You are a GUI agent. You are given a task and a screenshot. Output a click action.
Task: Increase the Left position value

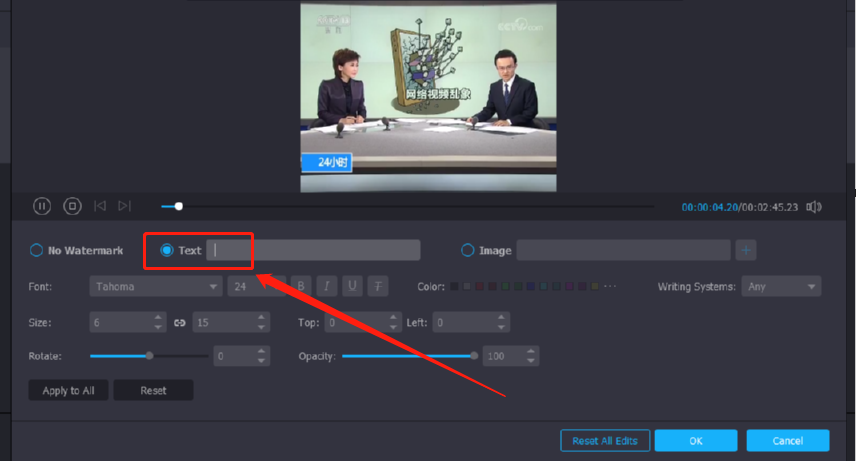pos(501,317)
